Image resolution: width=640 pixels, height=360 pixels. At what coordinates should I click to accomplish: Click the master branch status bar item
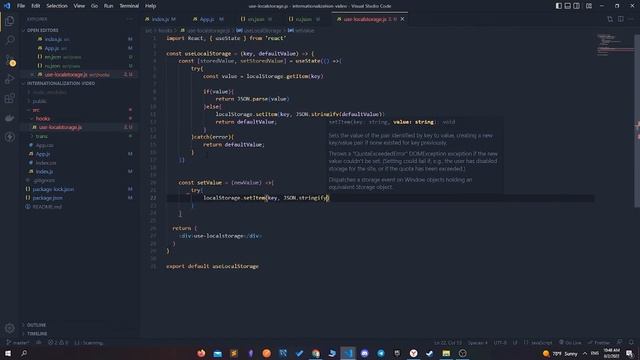pos(18,342)
